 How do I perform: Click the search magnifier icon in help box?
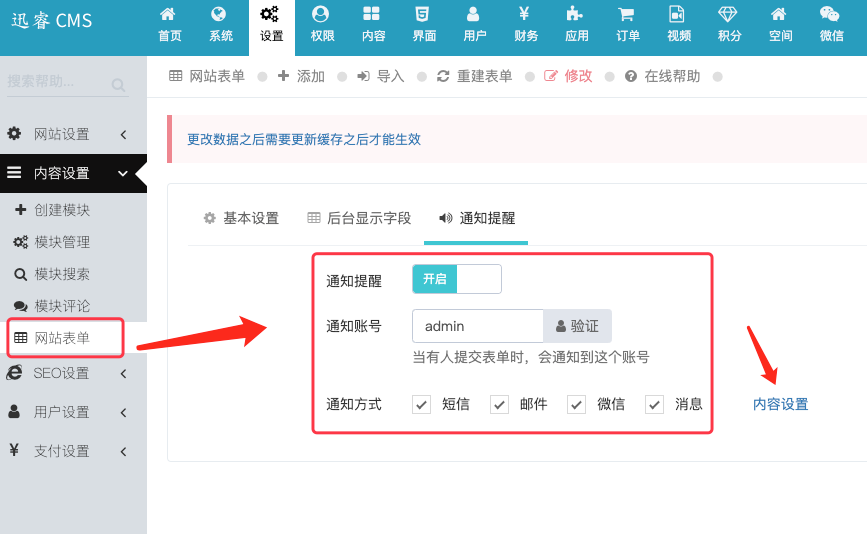coord(118,85)
